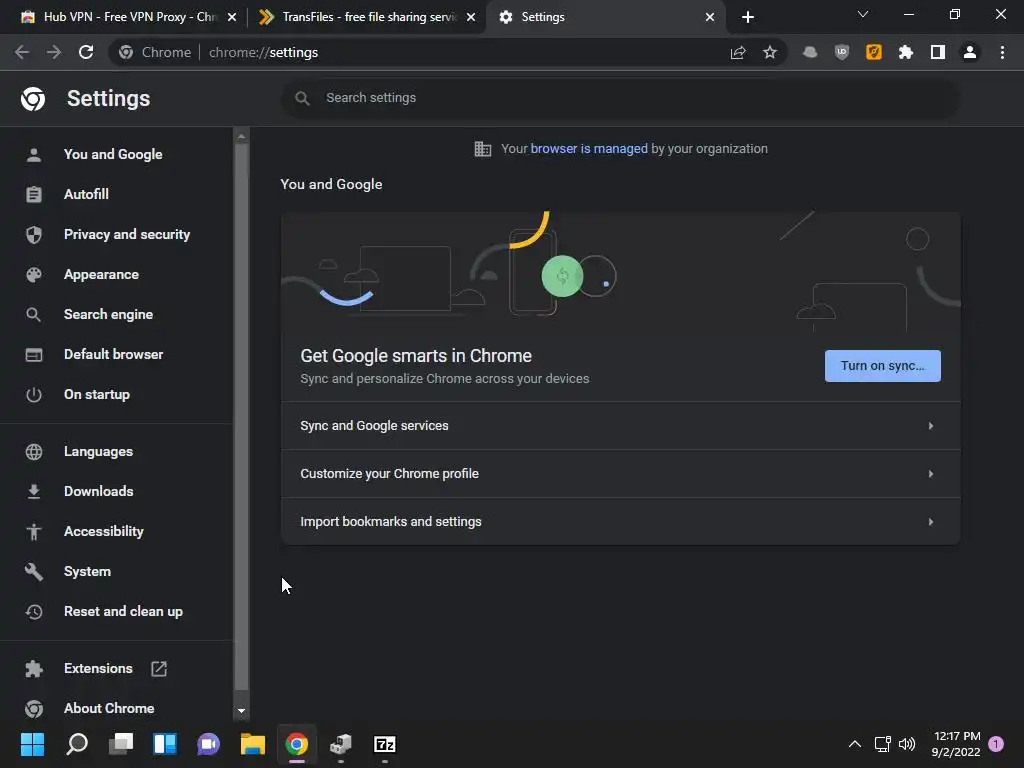This screenshot has width=1024, height=768.
Task: Go to System settings
Action: coord(88,572)
